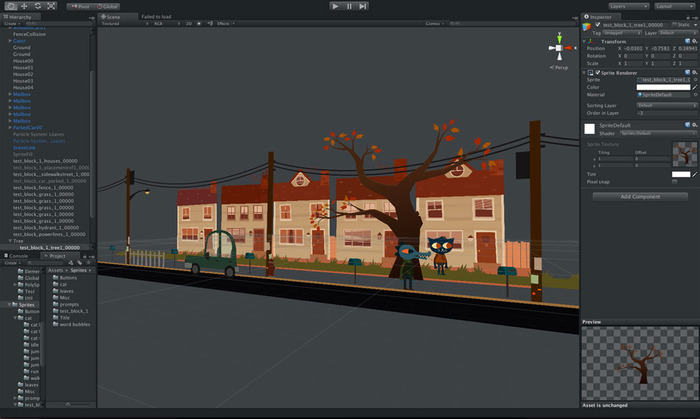
Task: Toggle the Static checkbox
Action: [675, 25]
